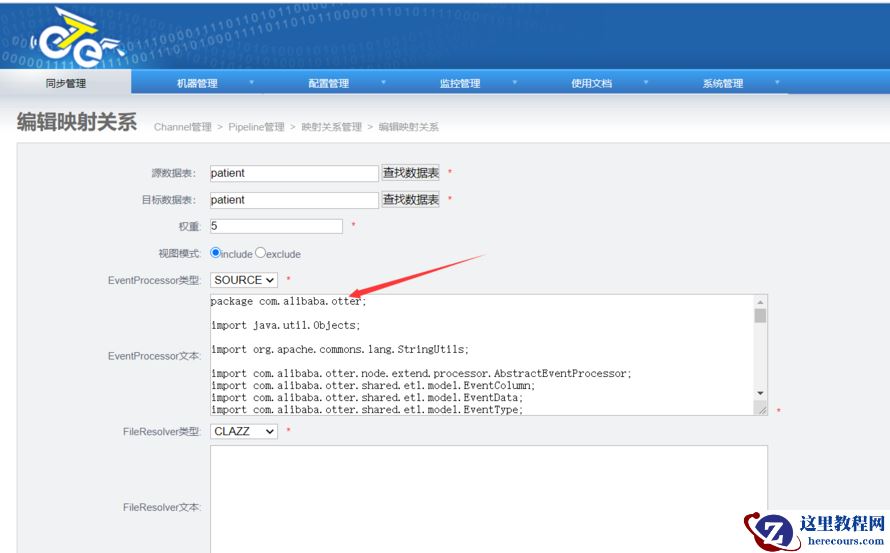
Task: Open the 系统管理 menu
Action: [x=723, y=83]
